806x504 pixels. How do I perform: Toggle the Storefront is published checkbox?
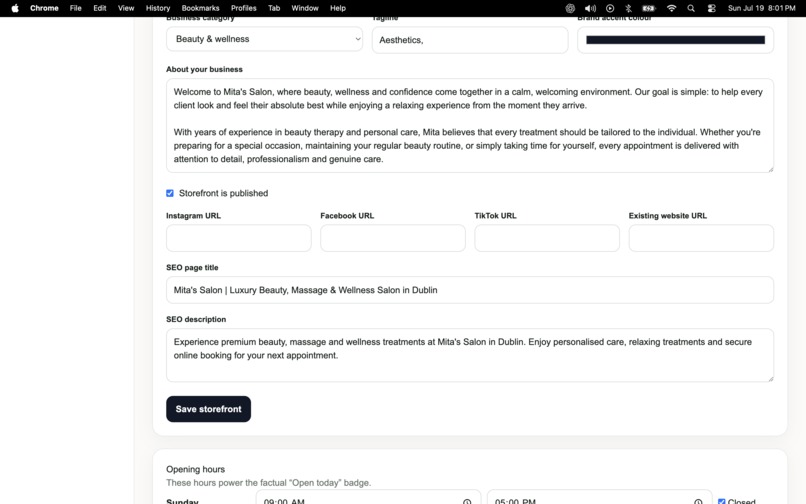tap(170, 193)
